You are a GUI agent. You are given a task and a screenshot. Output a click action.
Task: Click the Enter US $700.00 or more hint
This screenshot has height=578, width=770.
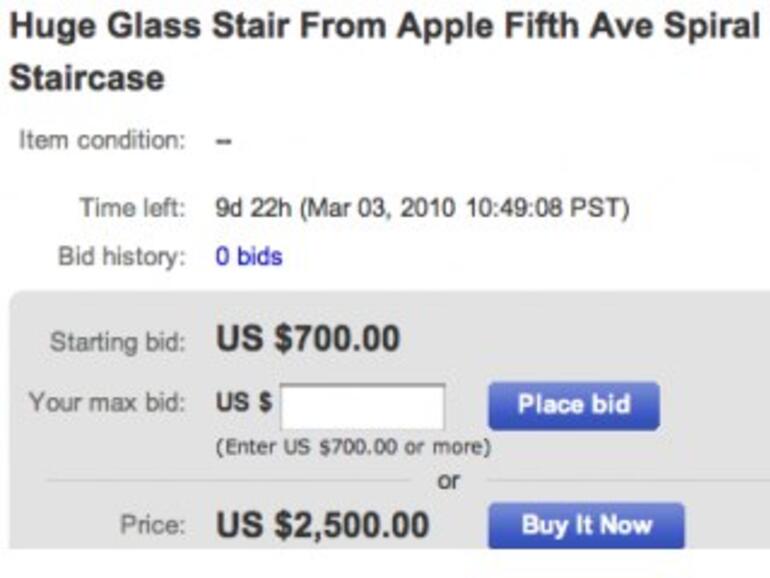353,447
